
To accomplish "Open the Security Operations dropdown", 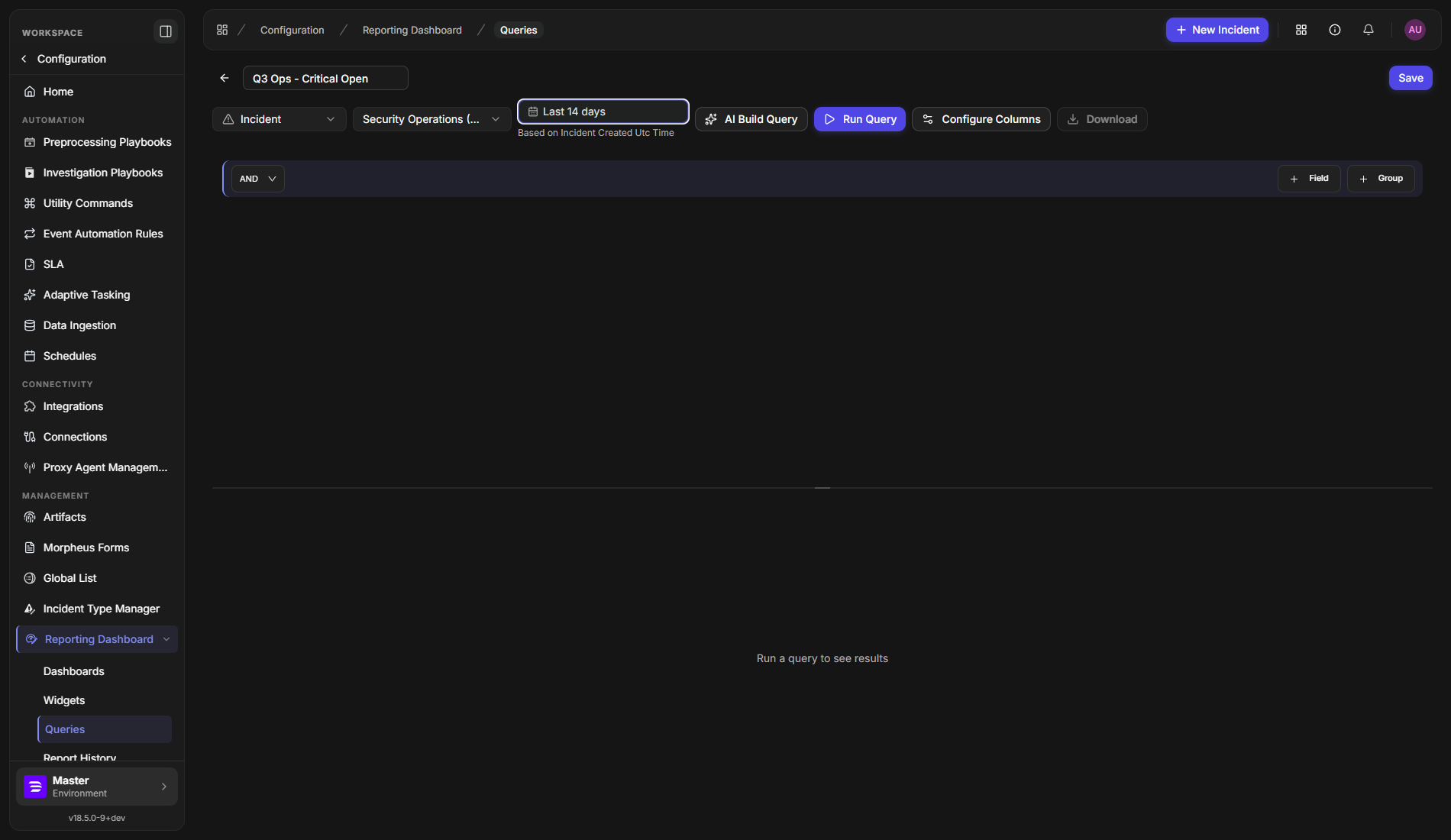I will (x=432, y=119).
